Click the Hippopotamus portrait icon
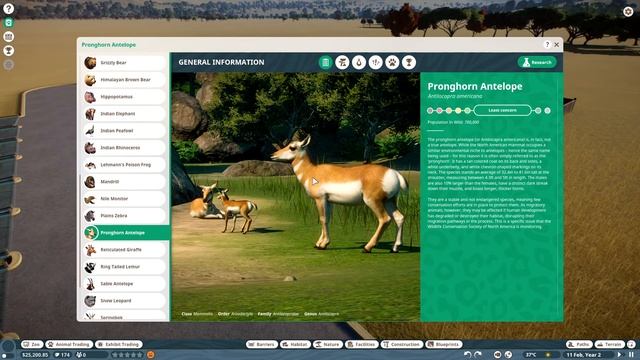This screenshot has width=640, height=360. tap(90, 97)
